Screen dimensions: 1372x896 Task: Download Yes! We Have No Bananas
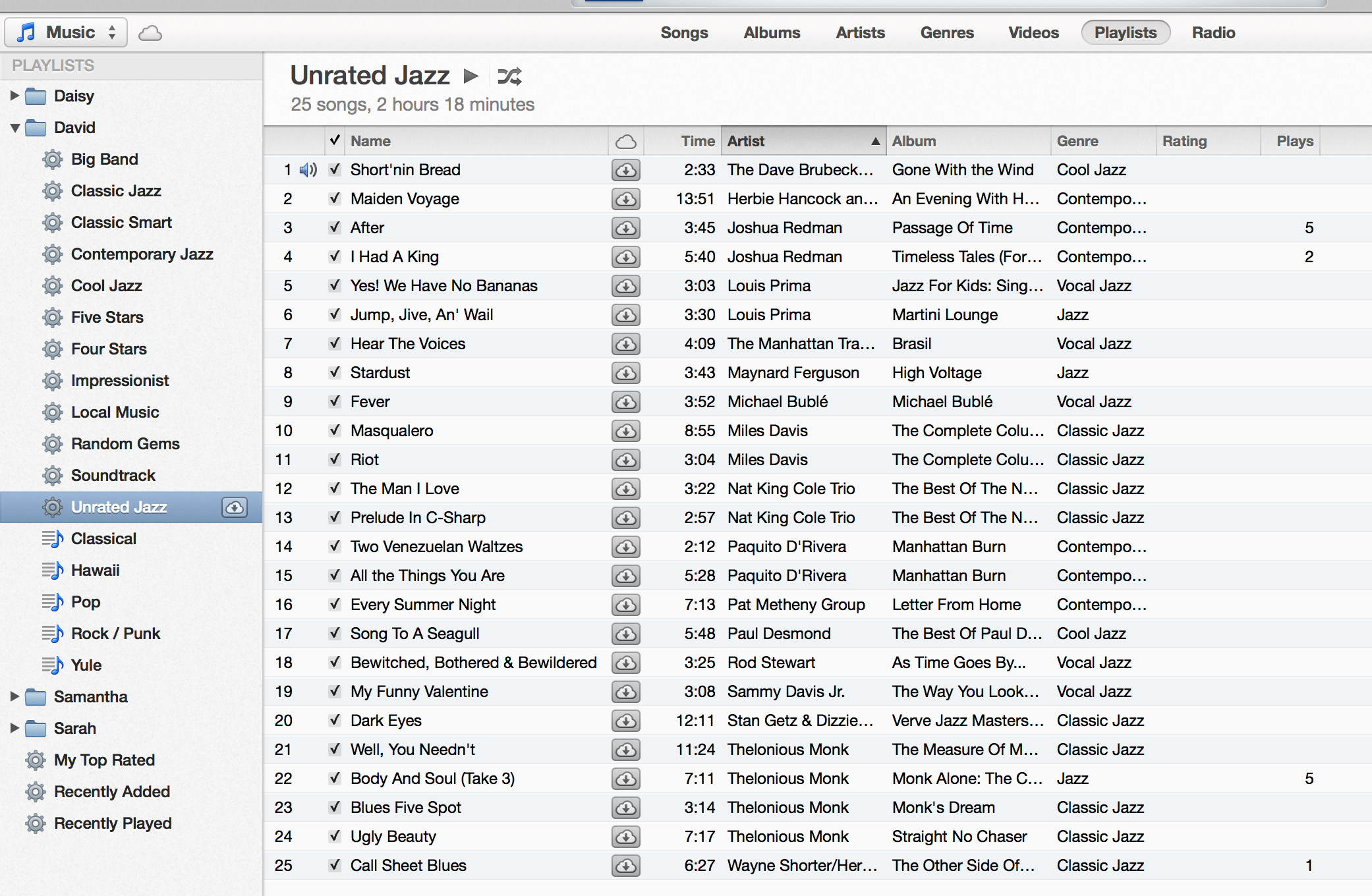[x=625, y=286]
